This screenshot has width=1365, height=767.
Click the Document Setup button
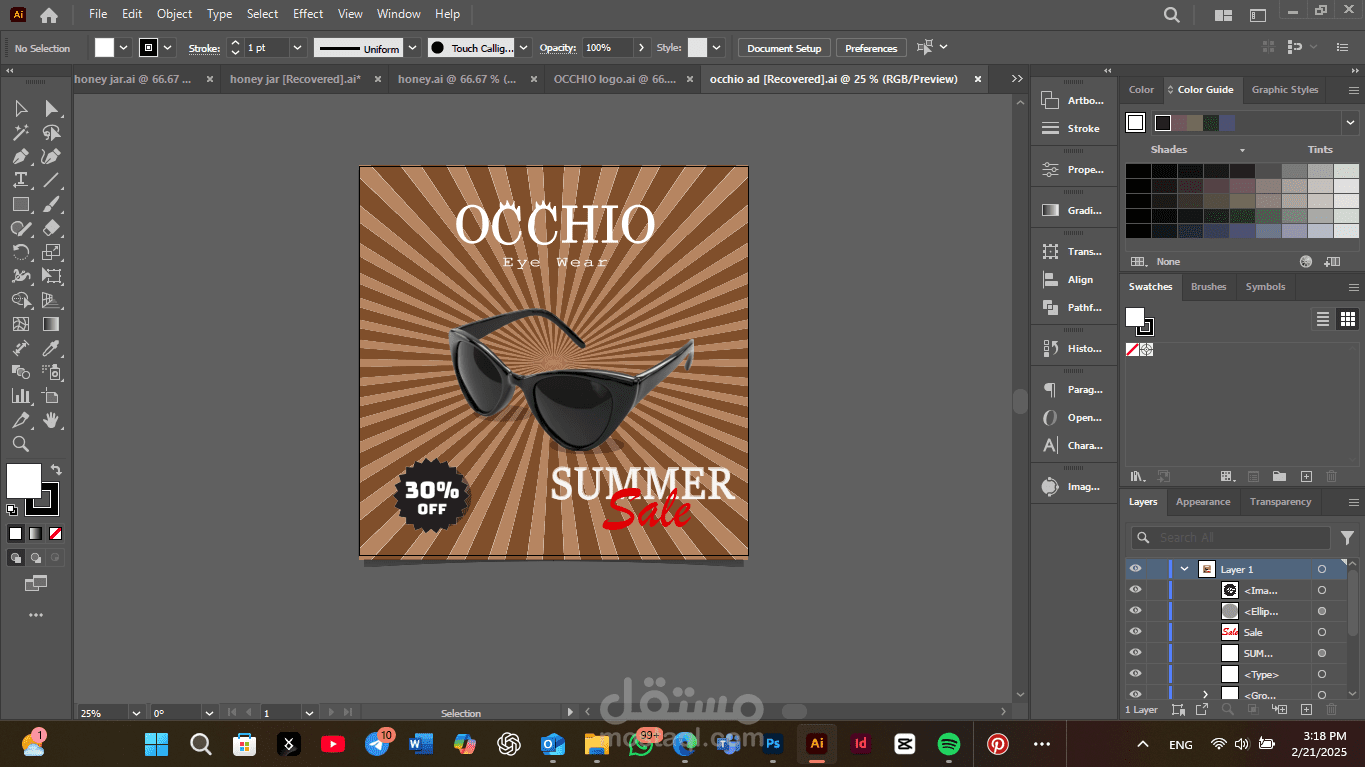point(784,48)
